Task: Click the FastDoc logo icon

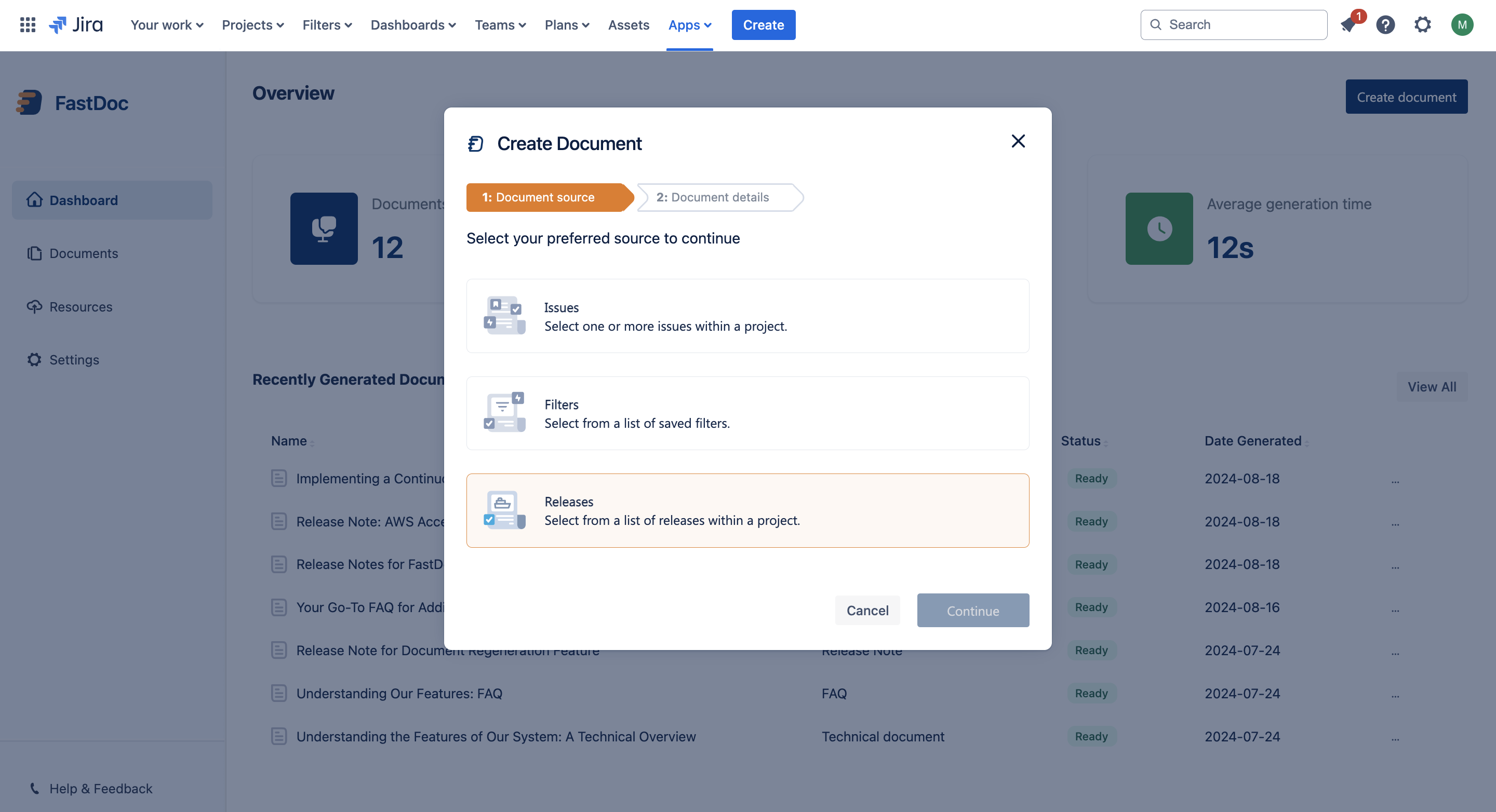Action: click(29, 103)
